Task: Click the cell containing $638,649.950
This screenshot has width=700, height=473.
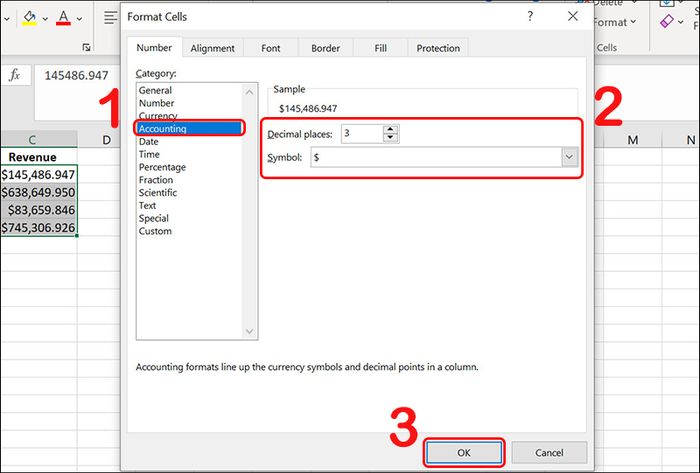Action: point(38,192)
